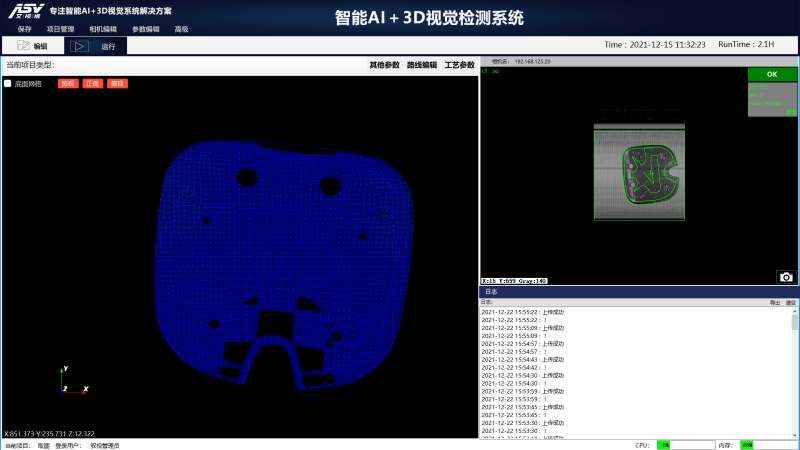800x450 pixels.
Task: Click 导出 to export the log
Action: 774,302
